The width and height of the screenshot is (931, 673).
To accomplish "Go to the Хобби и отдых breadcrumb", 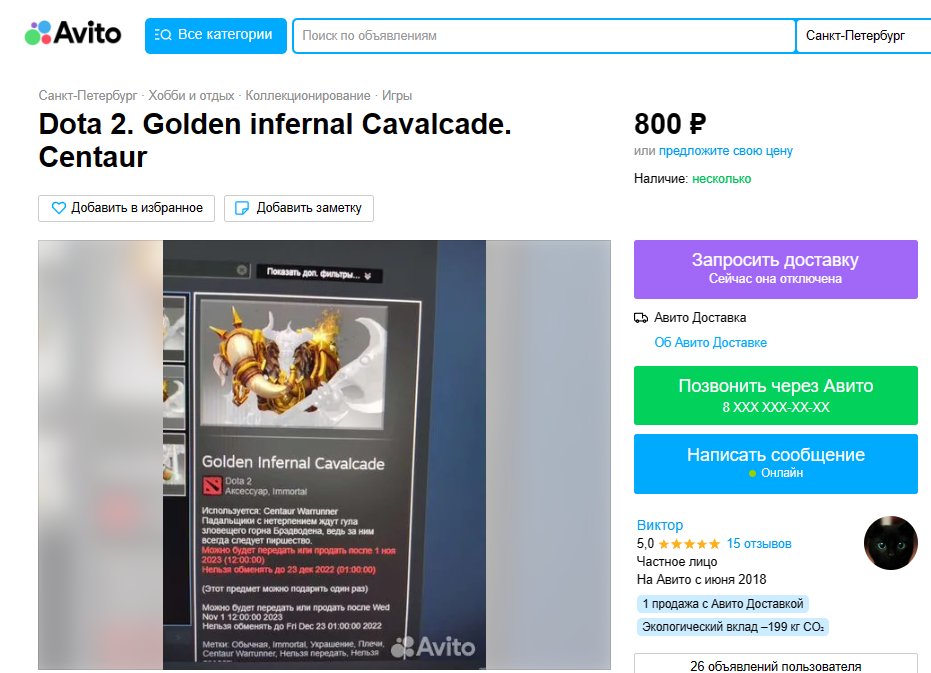I will point(191,96).
